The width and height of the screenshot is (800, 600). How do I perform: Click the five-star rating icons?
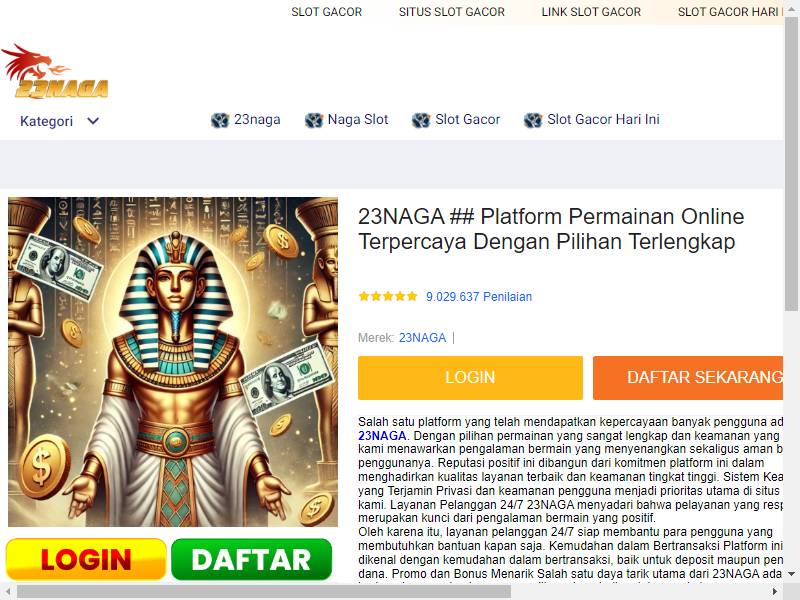point(388,296)
